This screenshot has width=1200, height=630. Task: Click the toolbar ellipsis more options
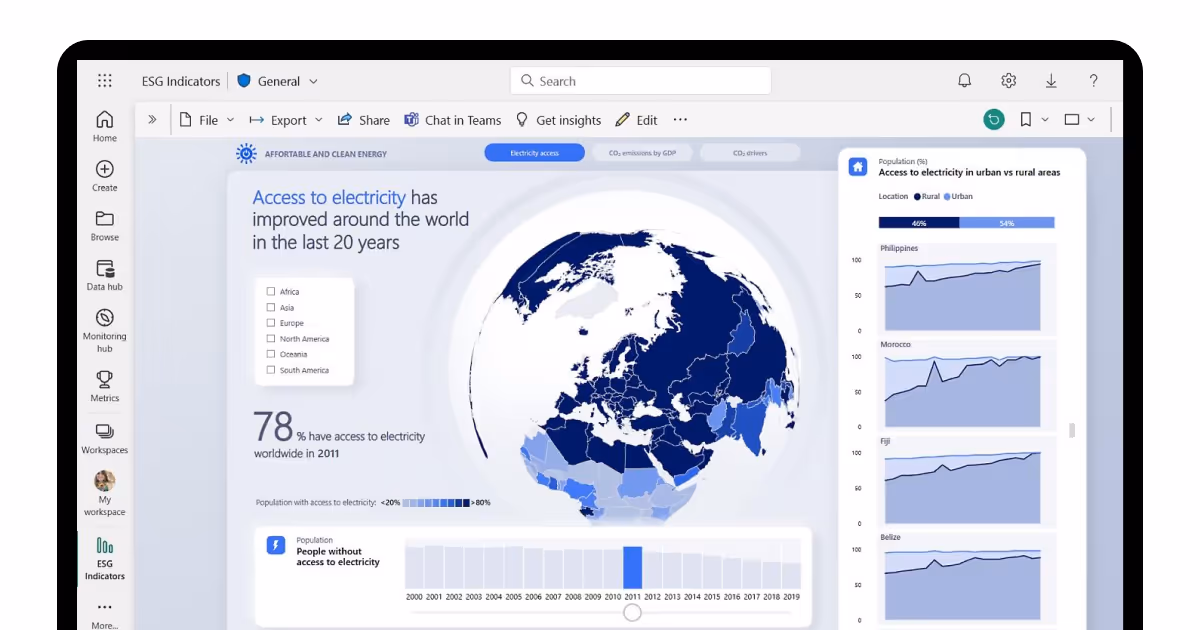pos(680,119)
